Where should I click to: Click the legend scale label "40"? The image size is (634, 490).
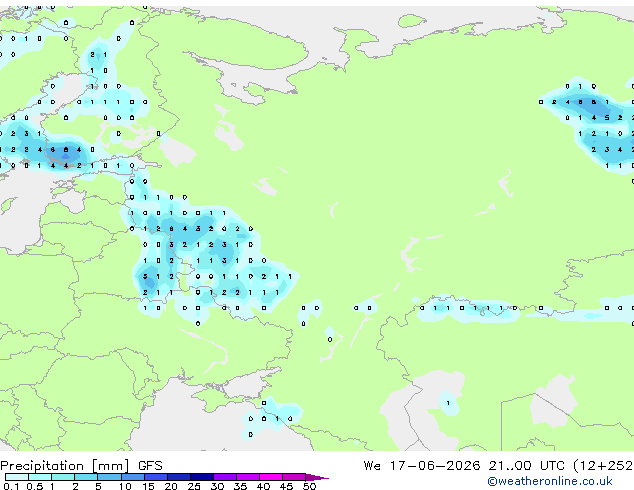pos(263,486)
